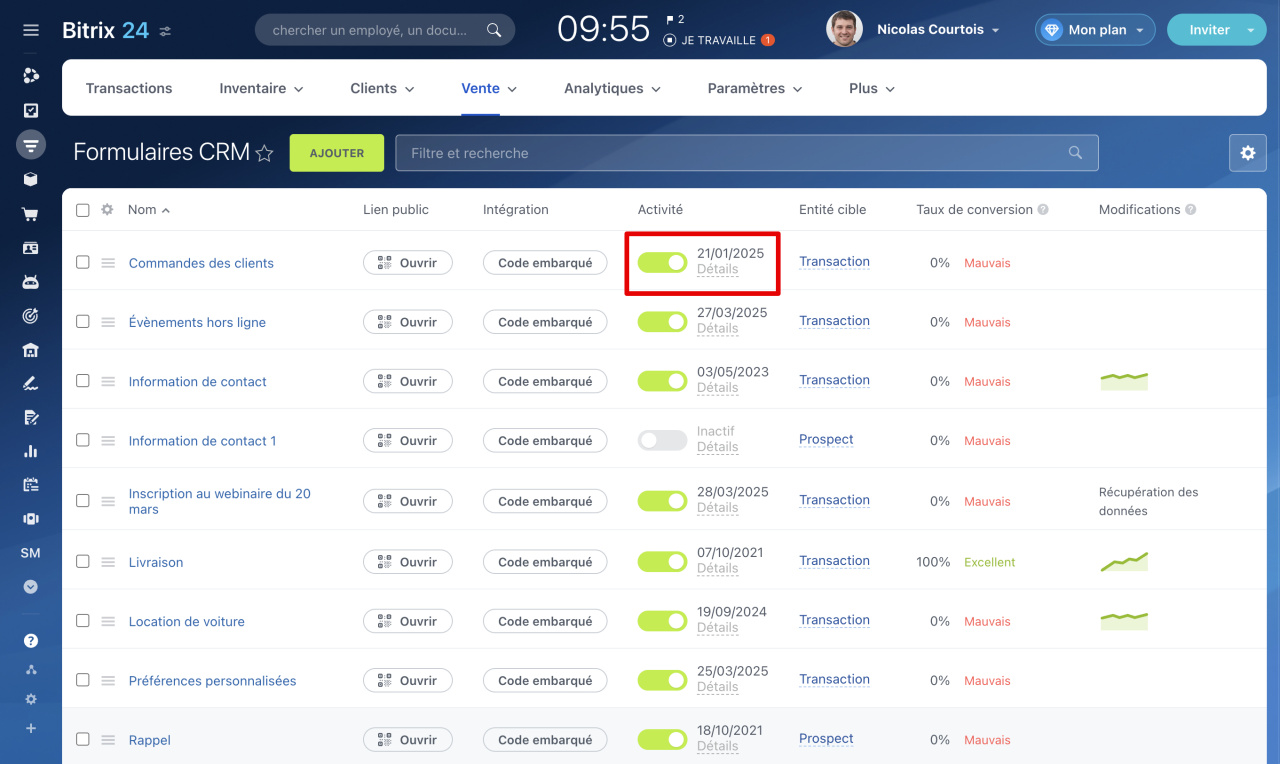The height and width of the screenshot is (764, 1280).
Task: Open the SM sidebar item
Action: coord(31,553)
